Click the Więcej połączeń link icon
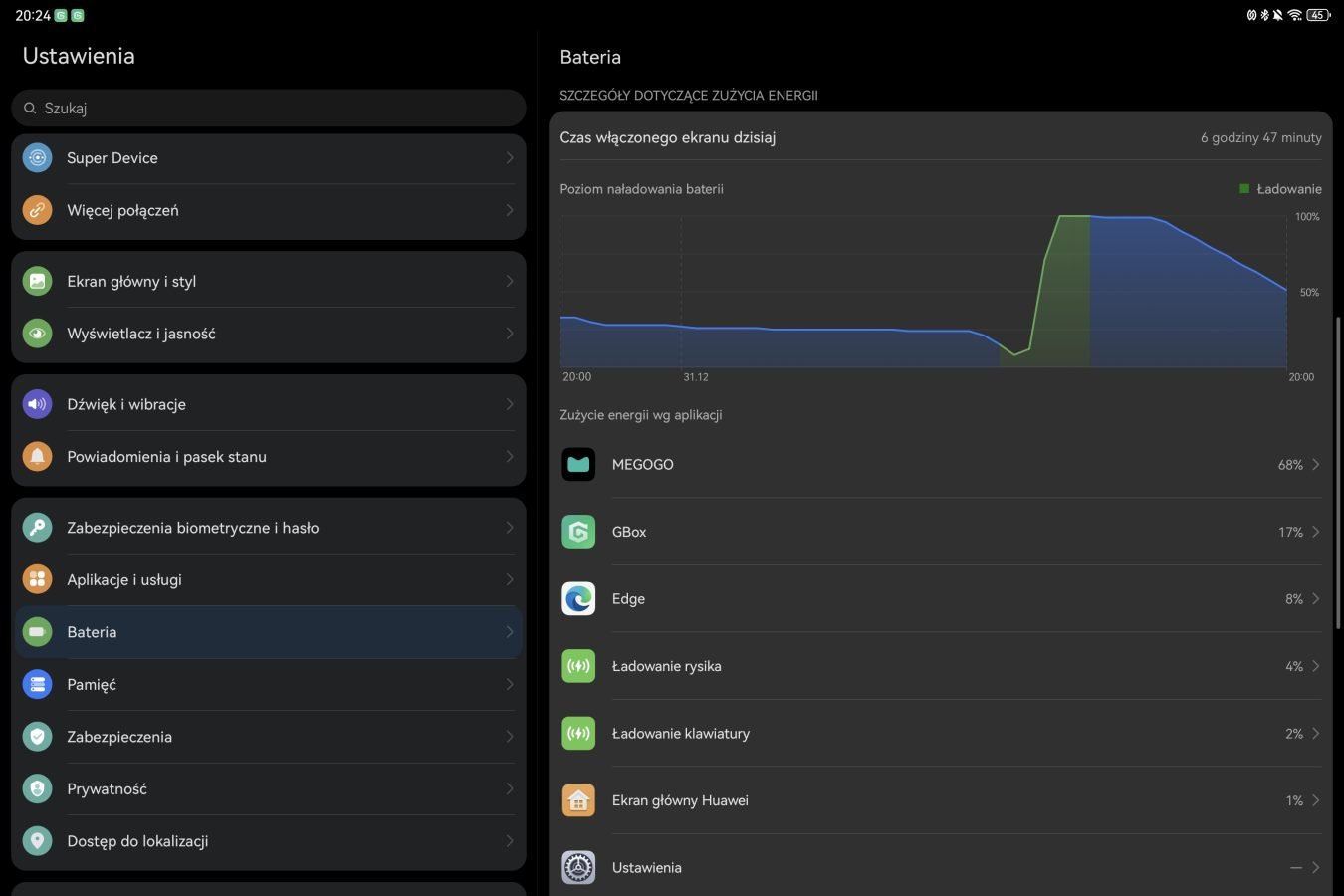Viewport: 1344px width, 896px height. point(38,210)
